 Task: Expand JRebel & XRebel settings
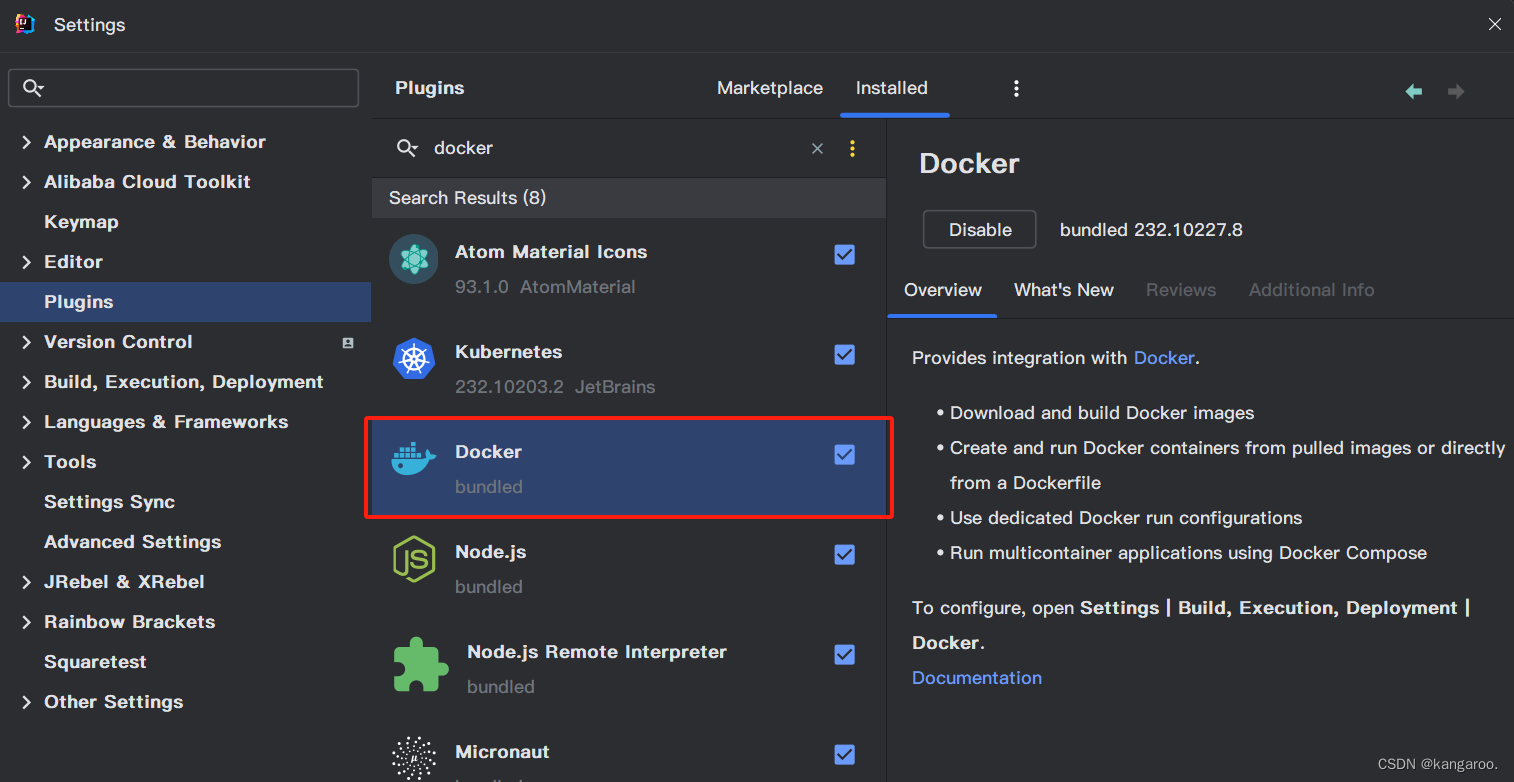[26, 582]
